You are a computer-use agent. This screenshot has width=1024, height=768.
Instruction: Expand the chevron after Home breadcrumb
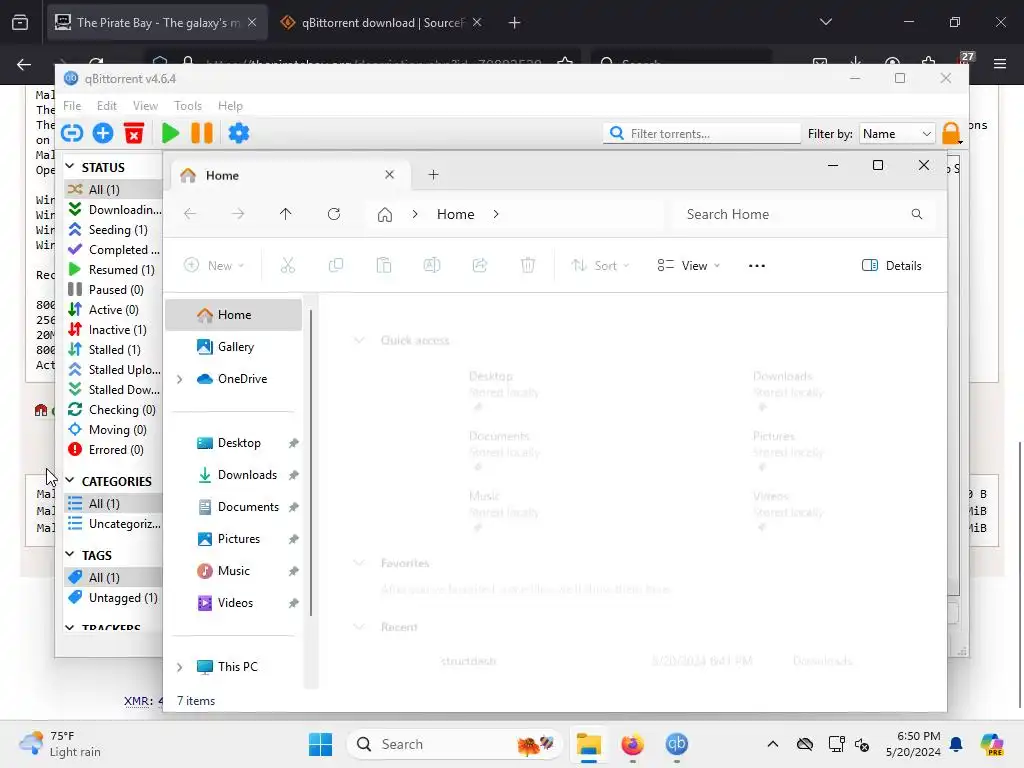pos(496,214)
